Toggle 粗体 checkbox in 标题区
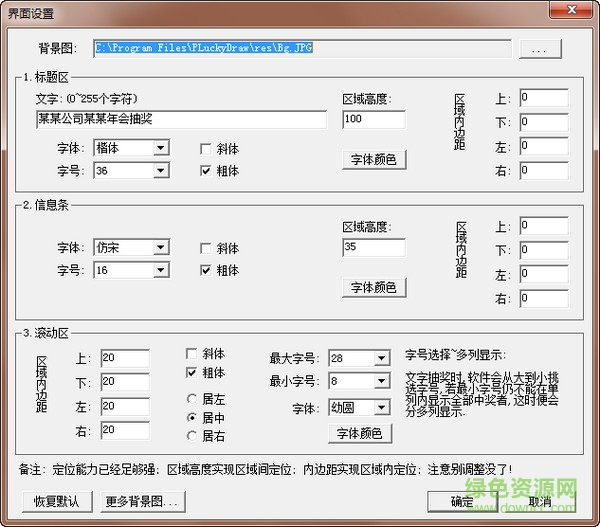This screenshot has height=527, width=600. pyautogui.click(x=206, y=171)
